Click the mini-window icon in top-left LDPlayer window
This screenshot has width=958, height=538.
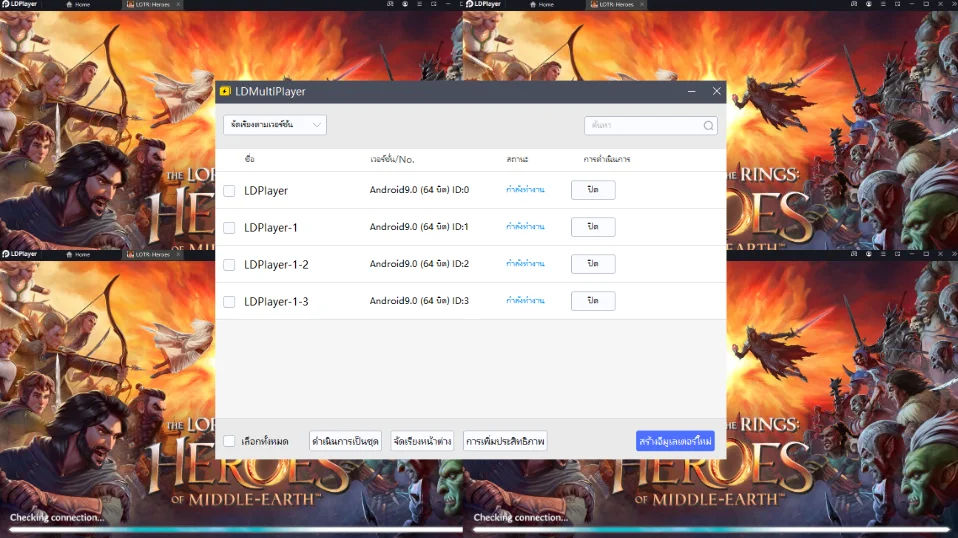click(x=434, y=4)
